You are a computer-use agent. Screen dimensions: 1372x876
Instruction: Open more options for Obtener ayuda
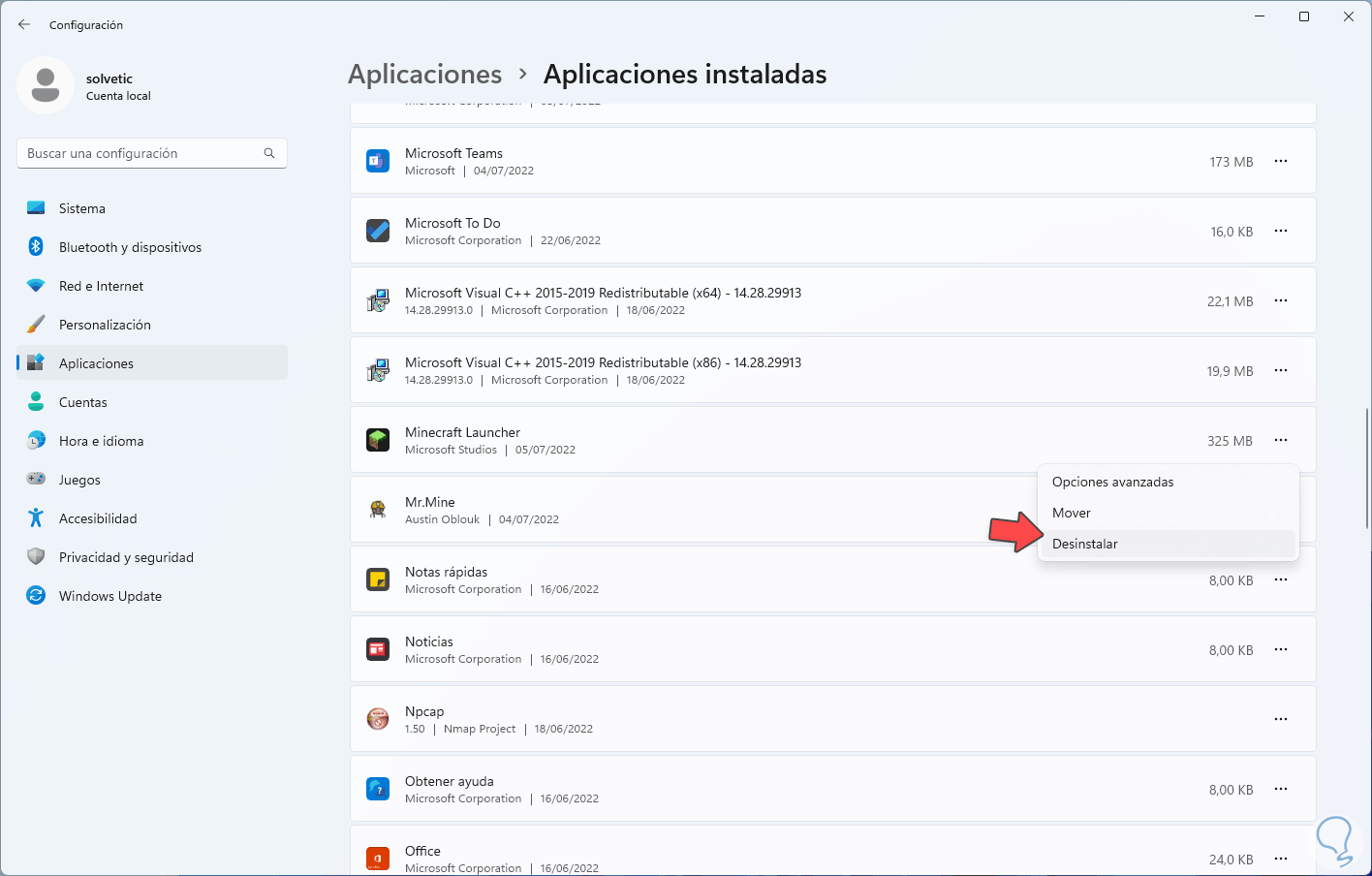pyautogui.click(x=1281, y=789)
